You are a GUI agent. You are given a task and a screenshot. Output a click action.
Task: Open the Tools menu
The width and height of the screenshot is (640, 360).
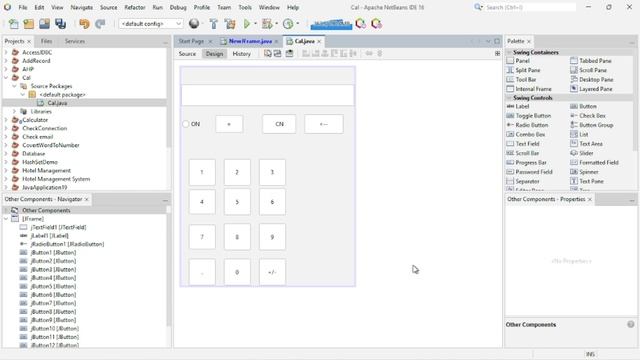click(245, 7)
